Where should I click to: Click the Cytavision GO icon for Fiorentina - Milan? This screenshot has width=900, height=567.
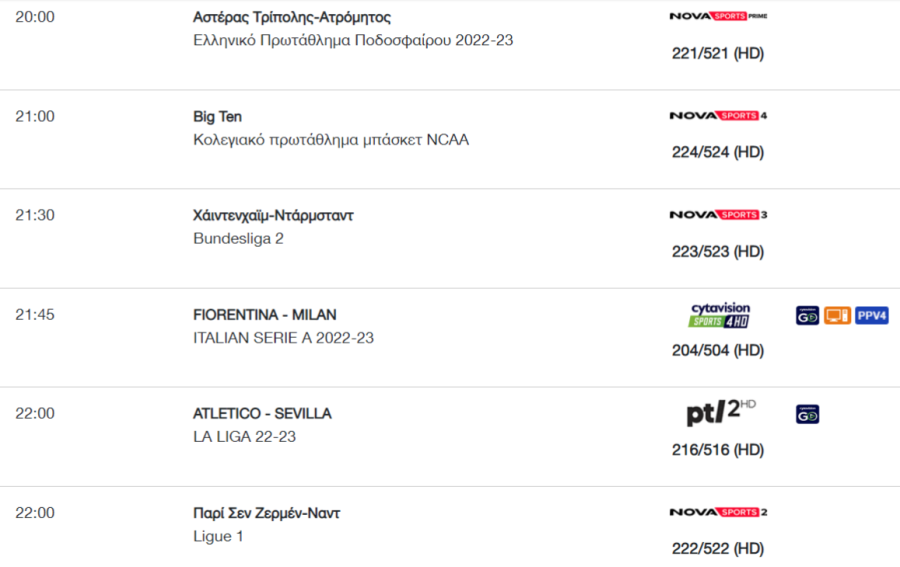(x=807, y=316)
